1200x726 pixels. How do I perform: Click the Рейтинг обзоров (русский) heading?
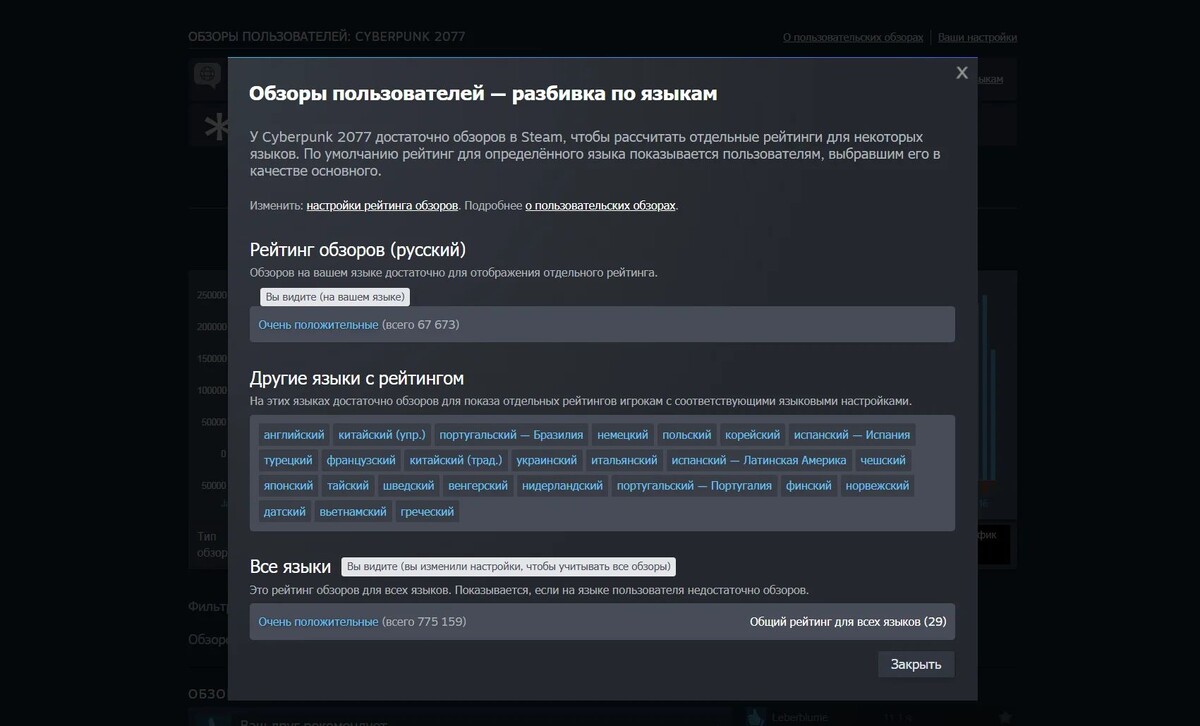coord(358,250)
